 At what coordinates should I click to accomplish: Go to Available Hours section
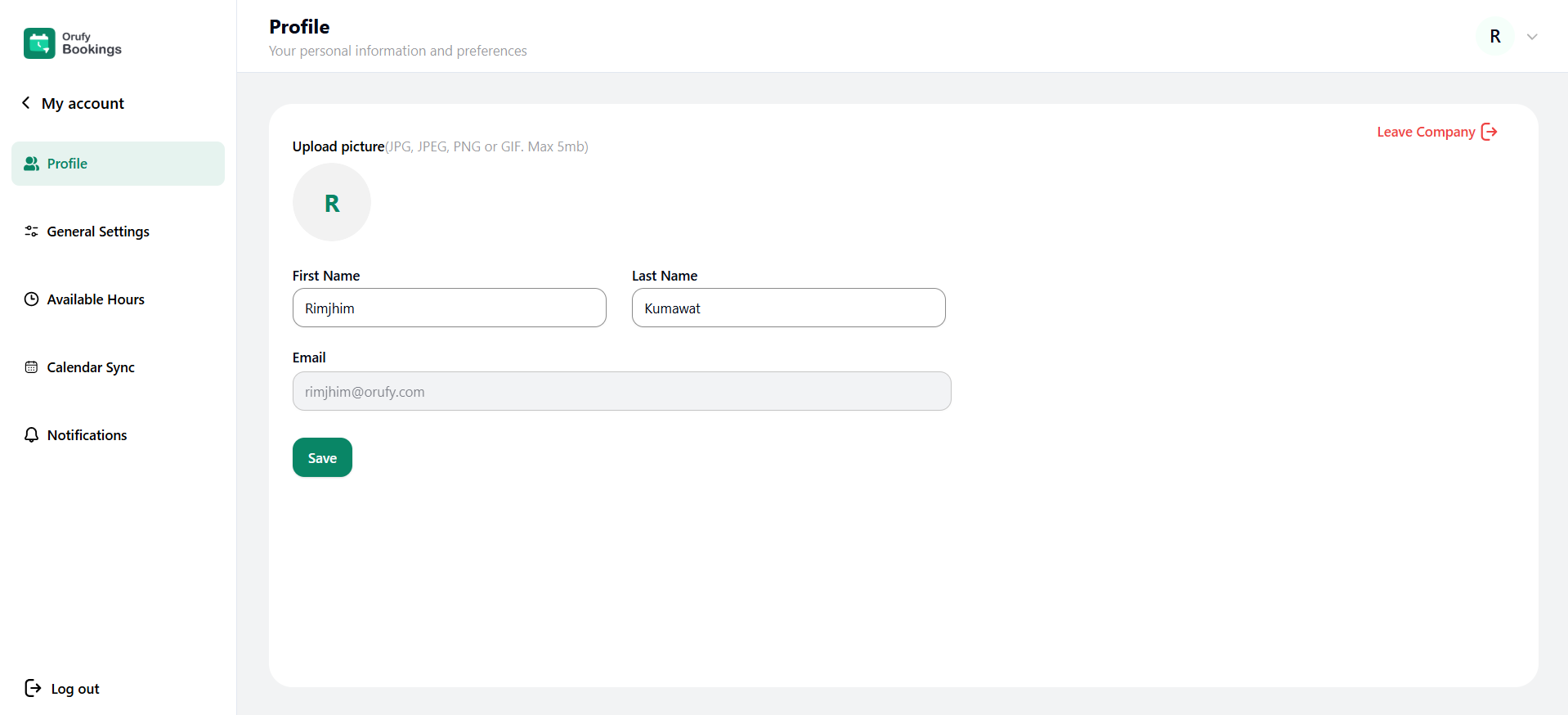point(96,299)
